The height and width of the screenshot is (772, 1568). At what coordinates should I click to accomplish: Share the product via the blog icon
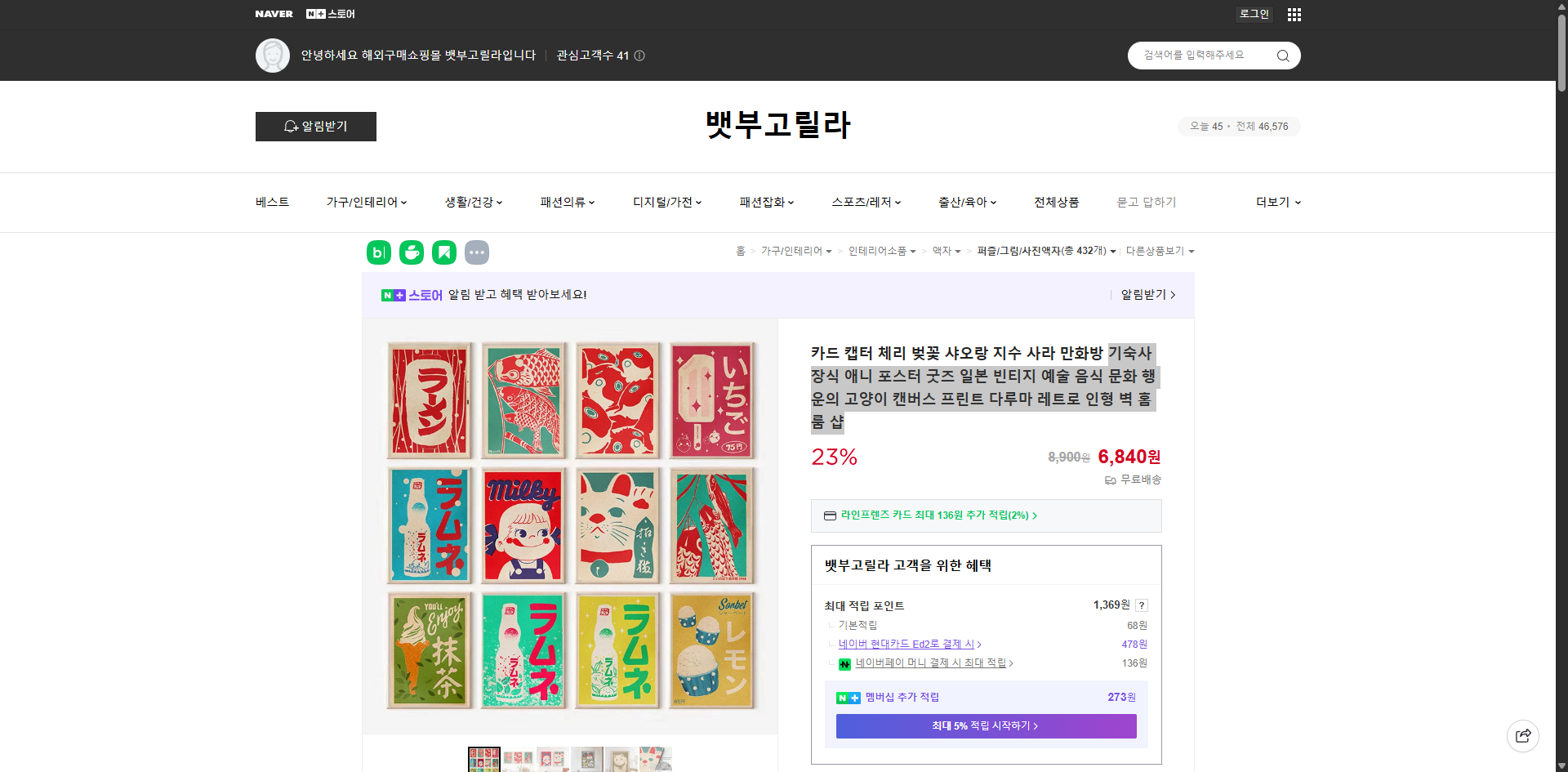tap(378, 252)
